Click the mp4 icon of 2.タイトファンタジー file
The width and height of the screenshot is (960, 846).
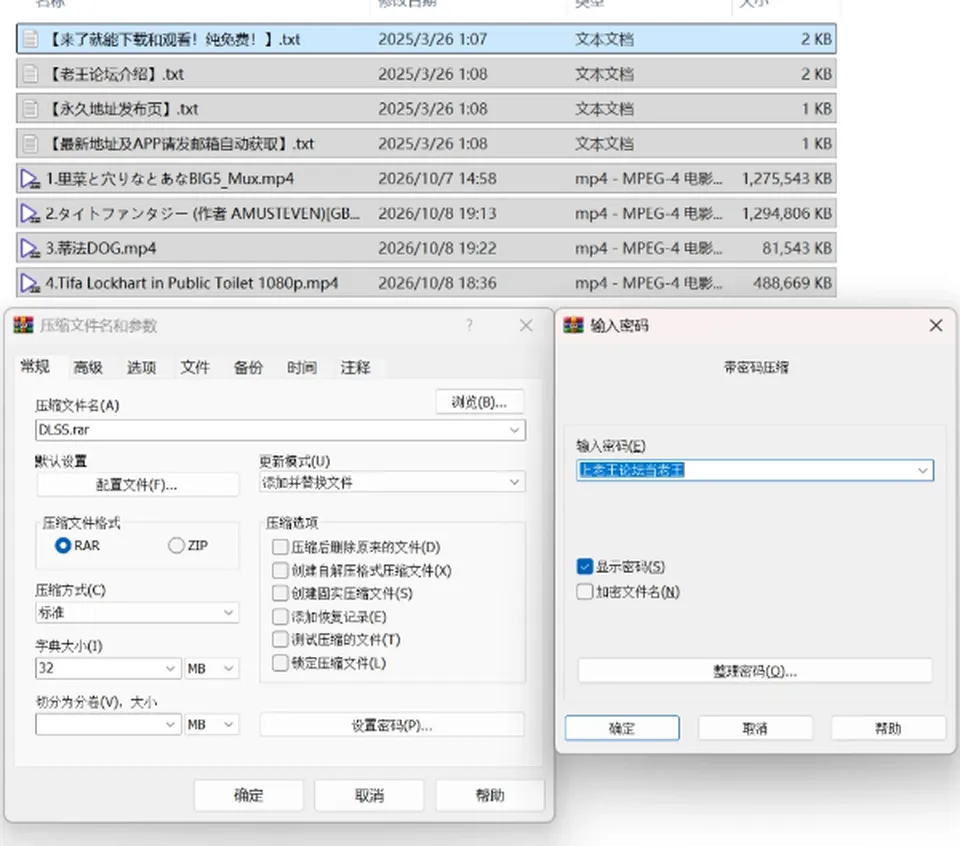29,214
